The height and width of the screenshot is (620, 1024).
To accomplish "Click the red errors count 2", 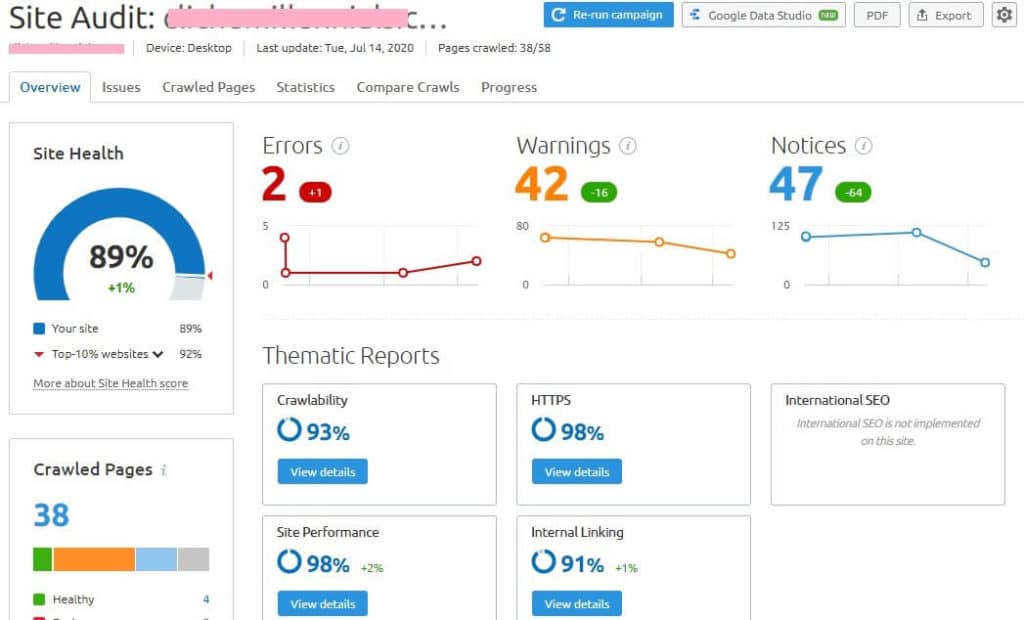I will click(x=274, y=184).
